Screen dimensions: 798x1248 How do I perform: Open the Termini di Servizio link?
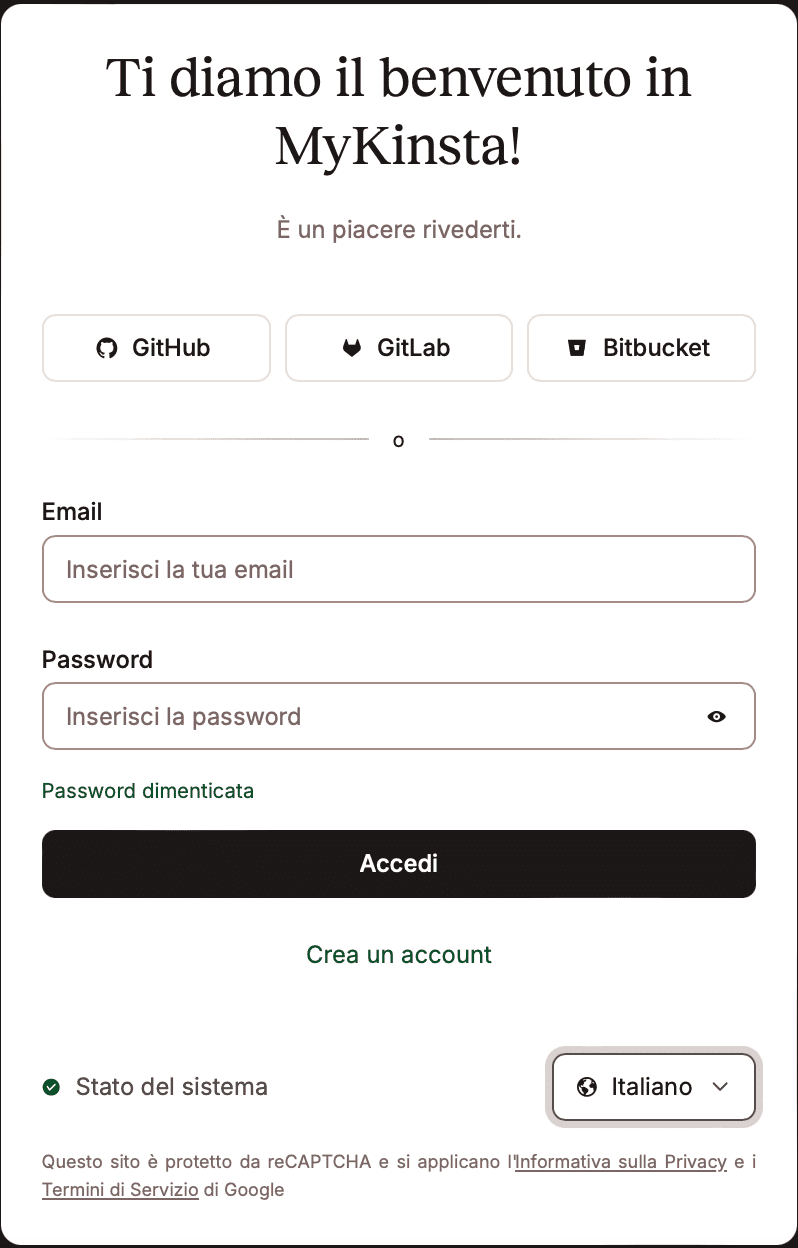[x=120, y=1190]
